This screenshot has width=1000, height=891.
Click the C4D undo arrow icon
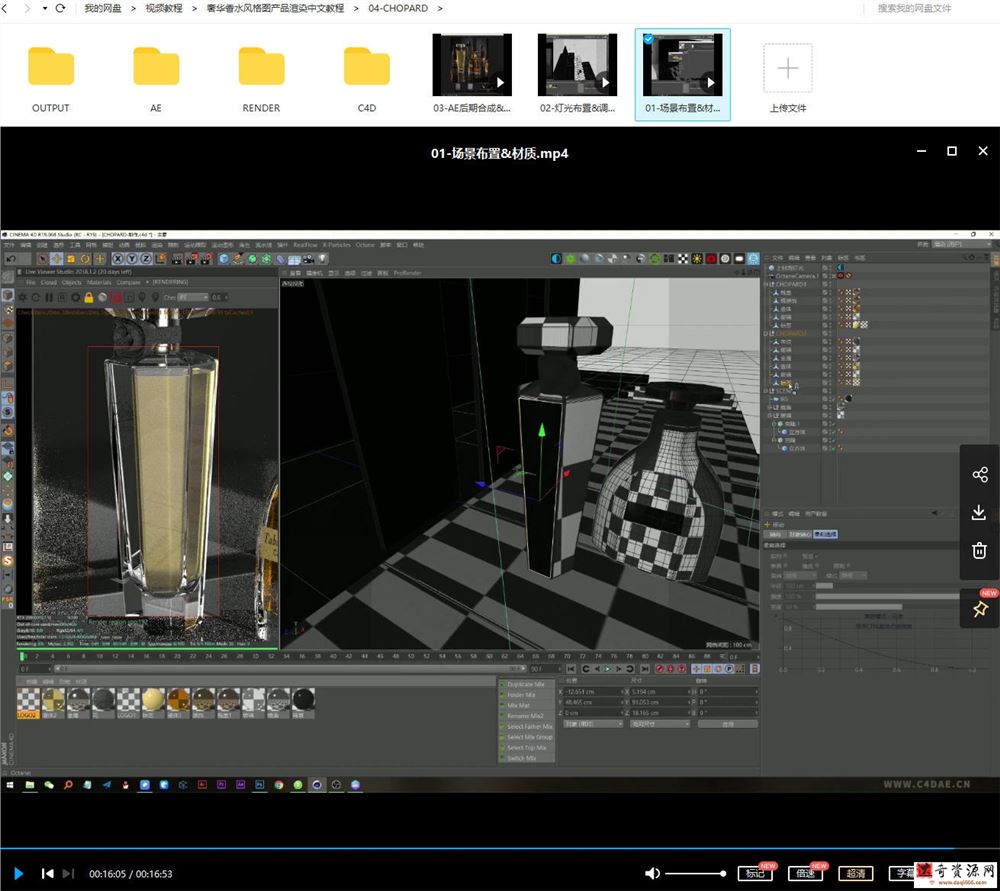click(11, 258)
